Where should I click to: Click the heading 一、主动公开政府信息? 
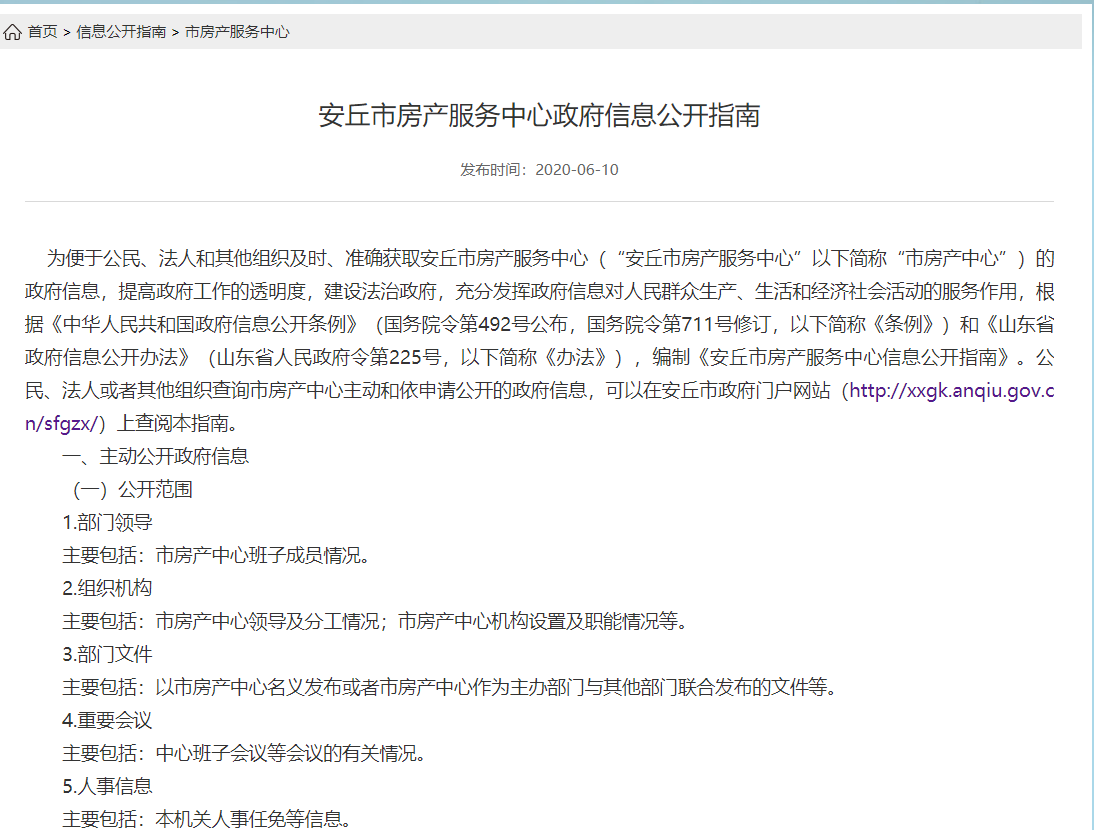[156, 456]
